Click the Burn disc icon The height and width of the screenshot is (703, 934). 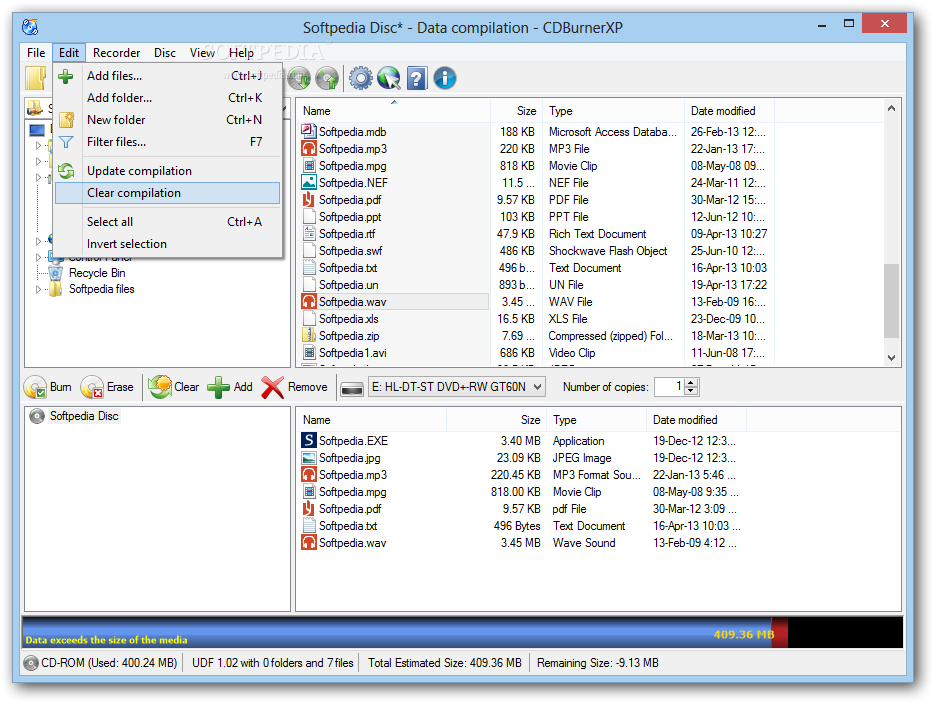point(35,387)
